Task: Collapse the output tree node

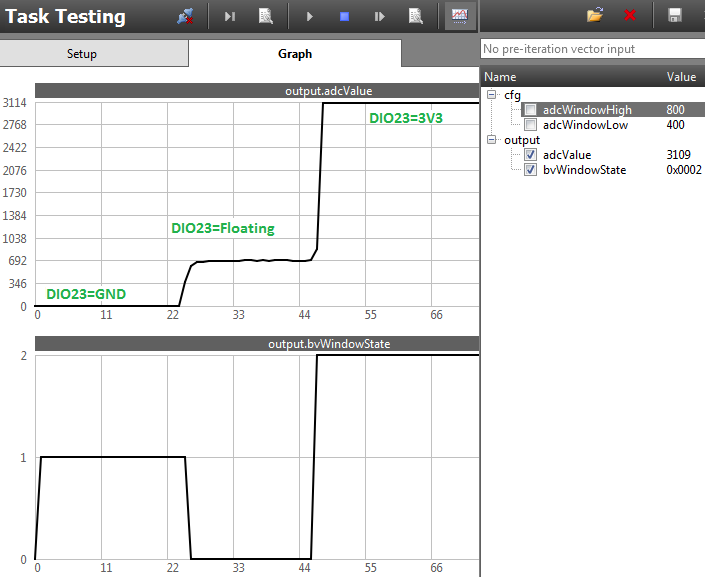Action: click(x=493, y=140)
